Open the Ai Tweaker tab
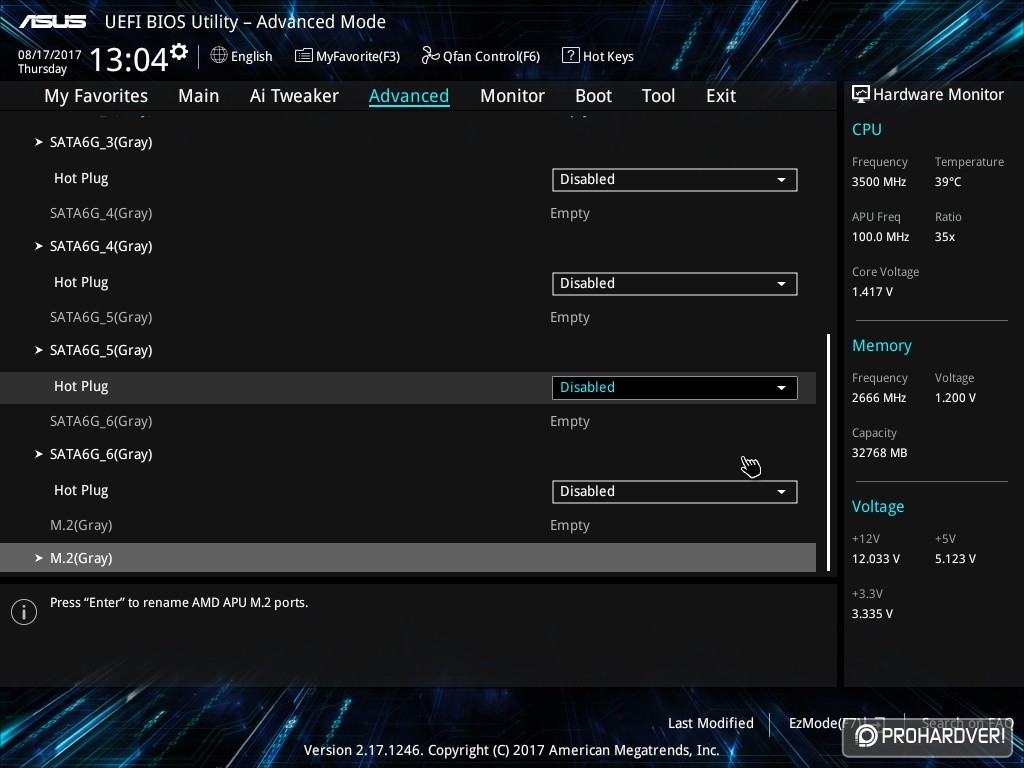 [x=294, y=96]
